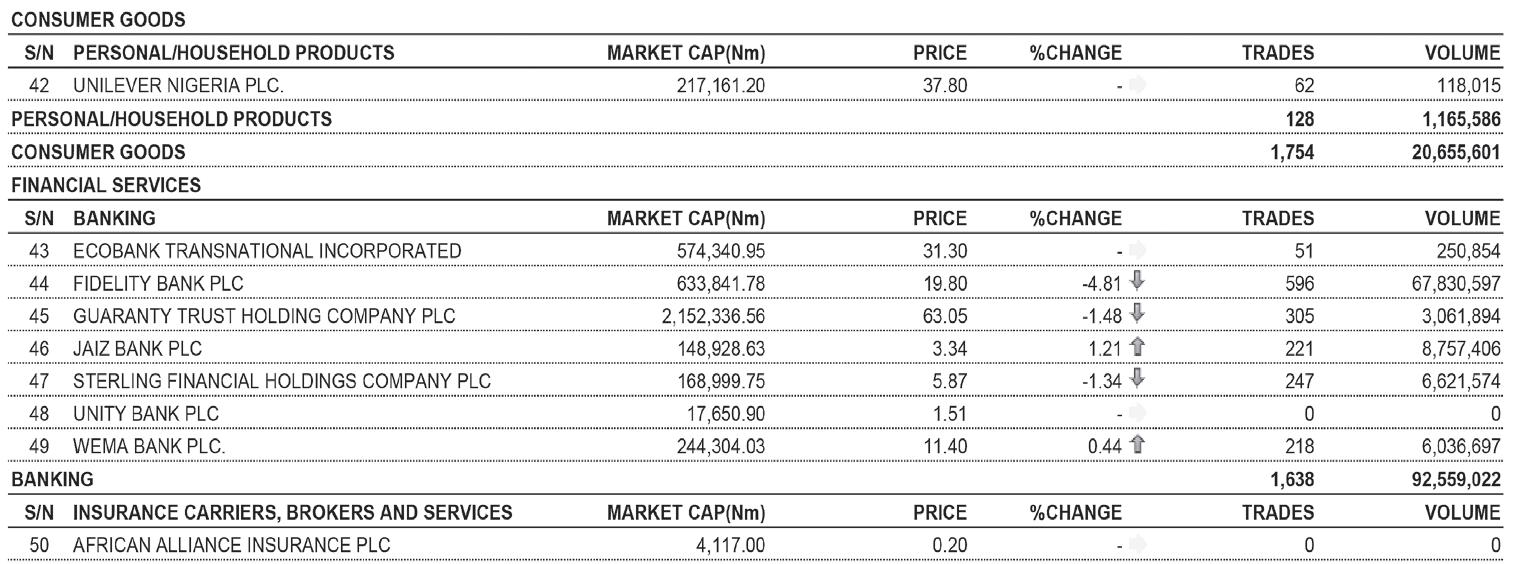Click the down arrow beside Fidelity Bank -4.81

(x=1138, y=283)
